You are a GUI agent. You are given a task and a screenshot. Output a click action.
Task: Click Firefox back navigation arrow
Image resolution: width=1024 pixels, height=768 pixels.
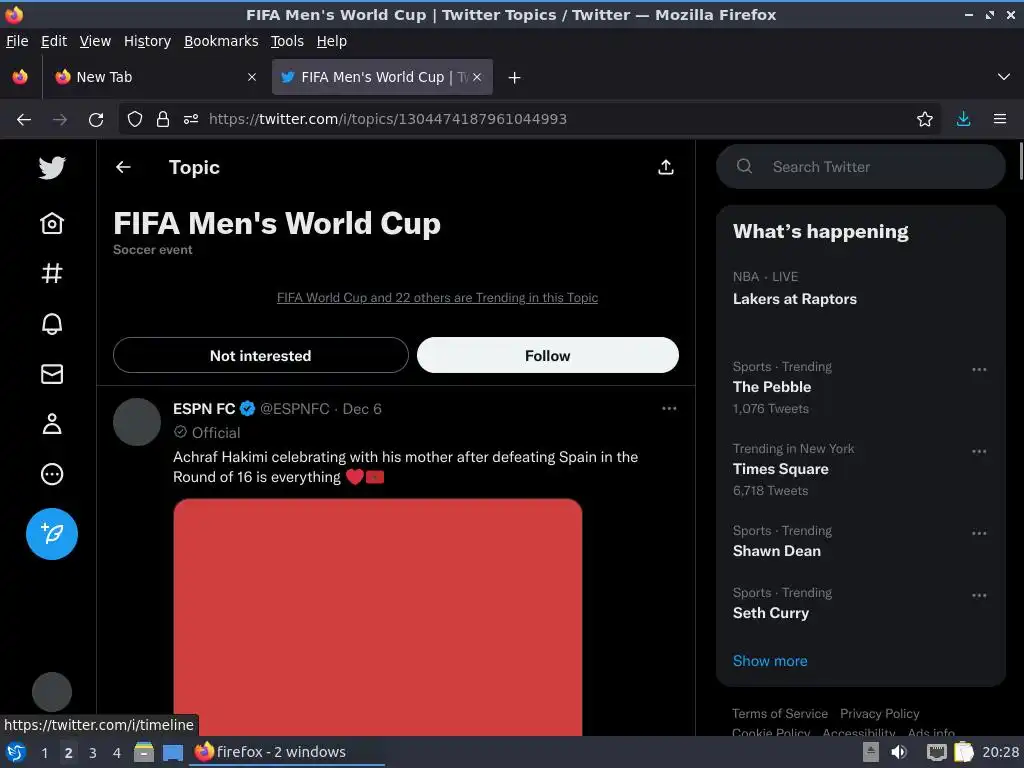[24, 120]
